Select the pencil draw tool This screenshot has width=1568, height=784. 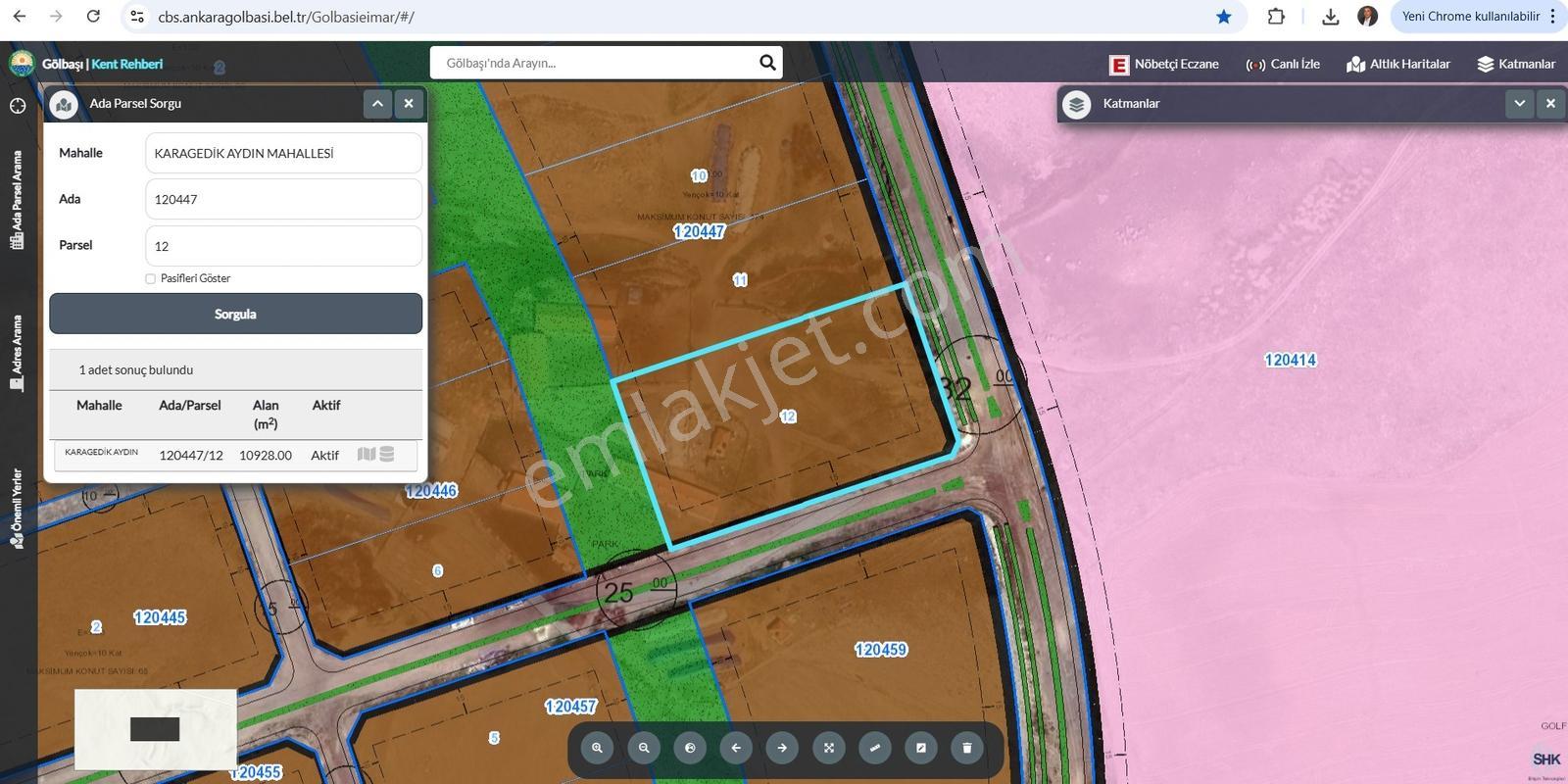[921, 748]
